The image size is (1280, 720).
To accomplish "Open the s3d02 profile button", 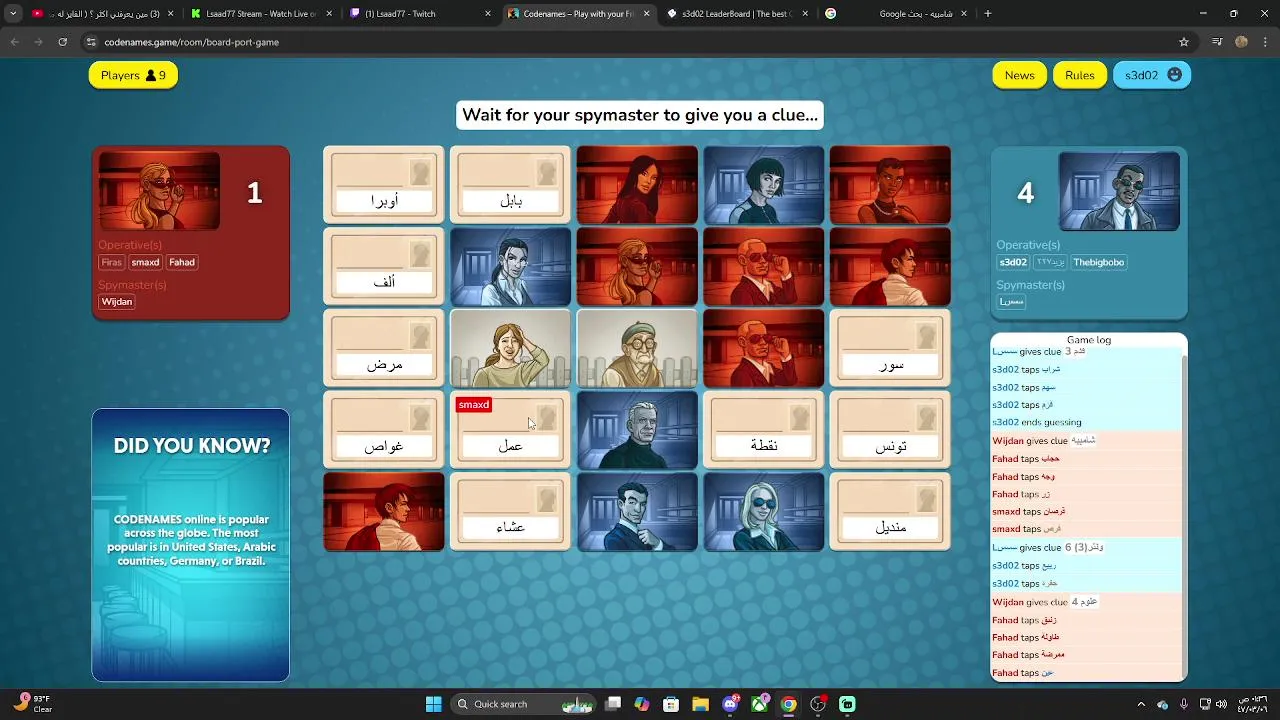I will [1152, 75].
